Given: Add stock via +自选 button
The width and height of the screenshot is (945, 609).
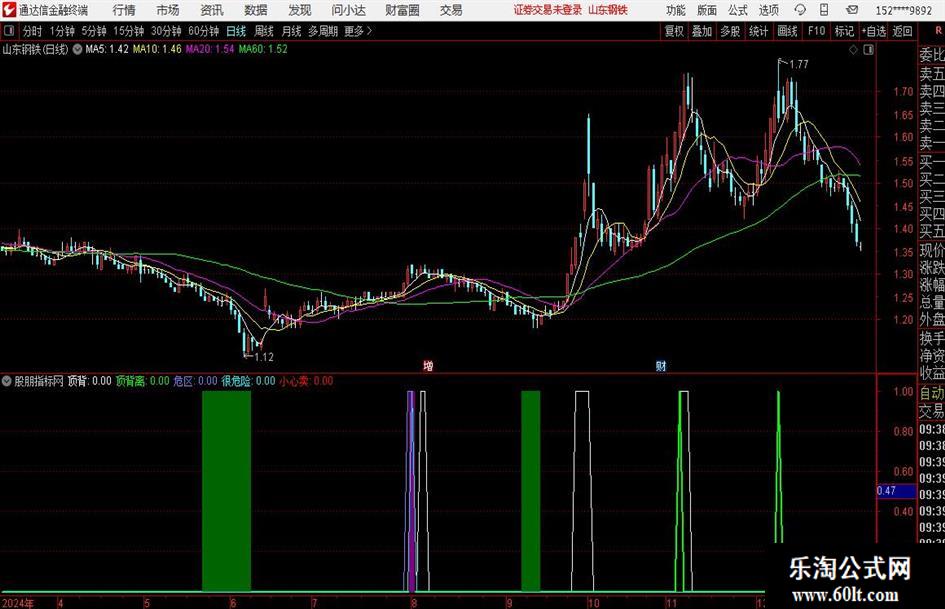Looking at the screenshot, I should [x=874, y=31].
